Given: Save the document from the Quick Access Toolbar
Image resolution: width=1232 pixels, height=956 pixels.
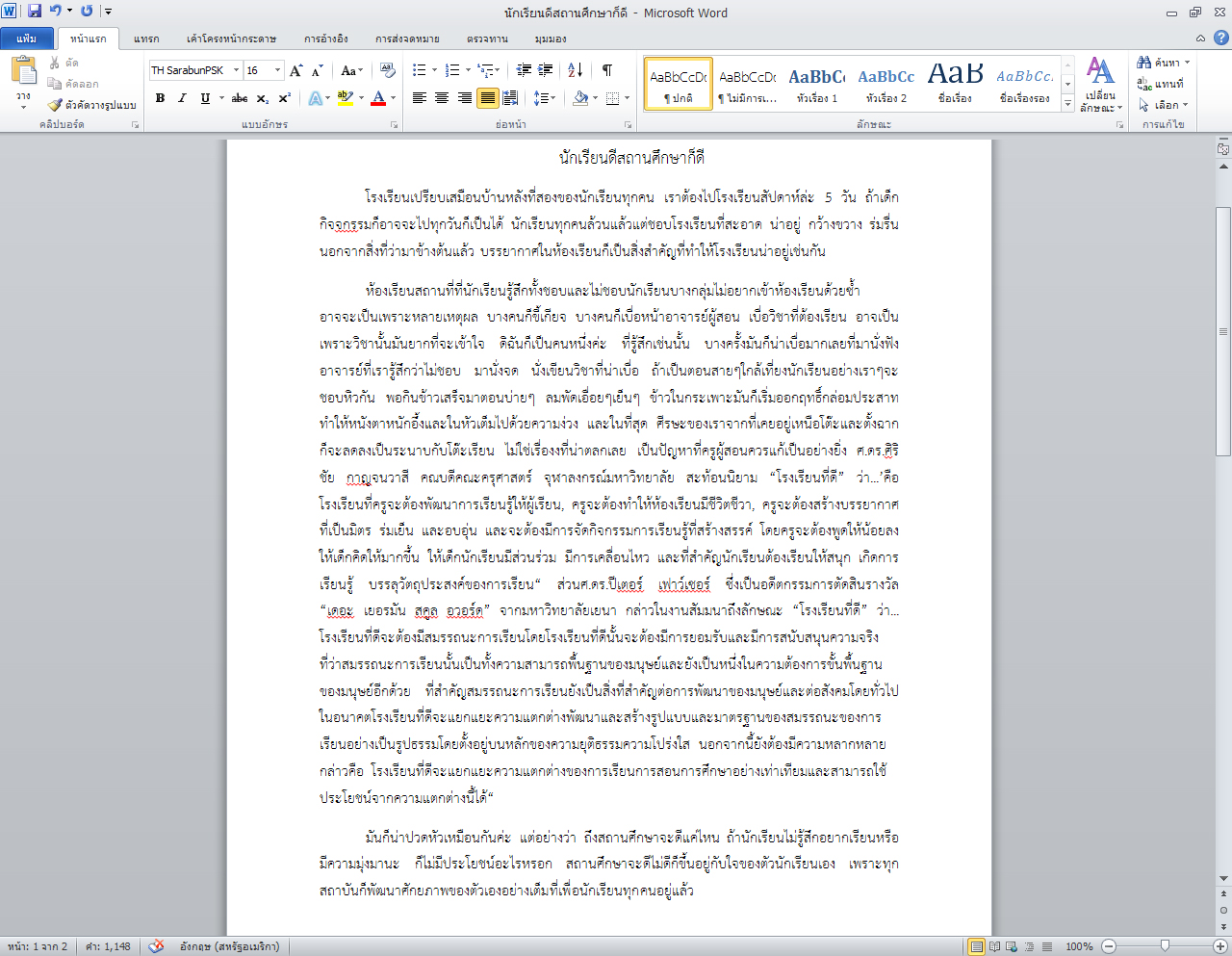Looking at the screenshot, I should (35, 12).
